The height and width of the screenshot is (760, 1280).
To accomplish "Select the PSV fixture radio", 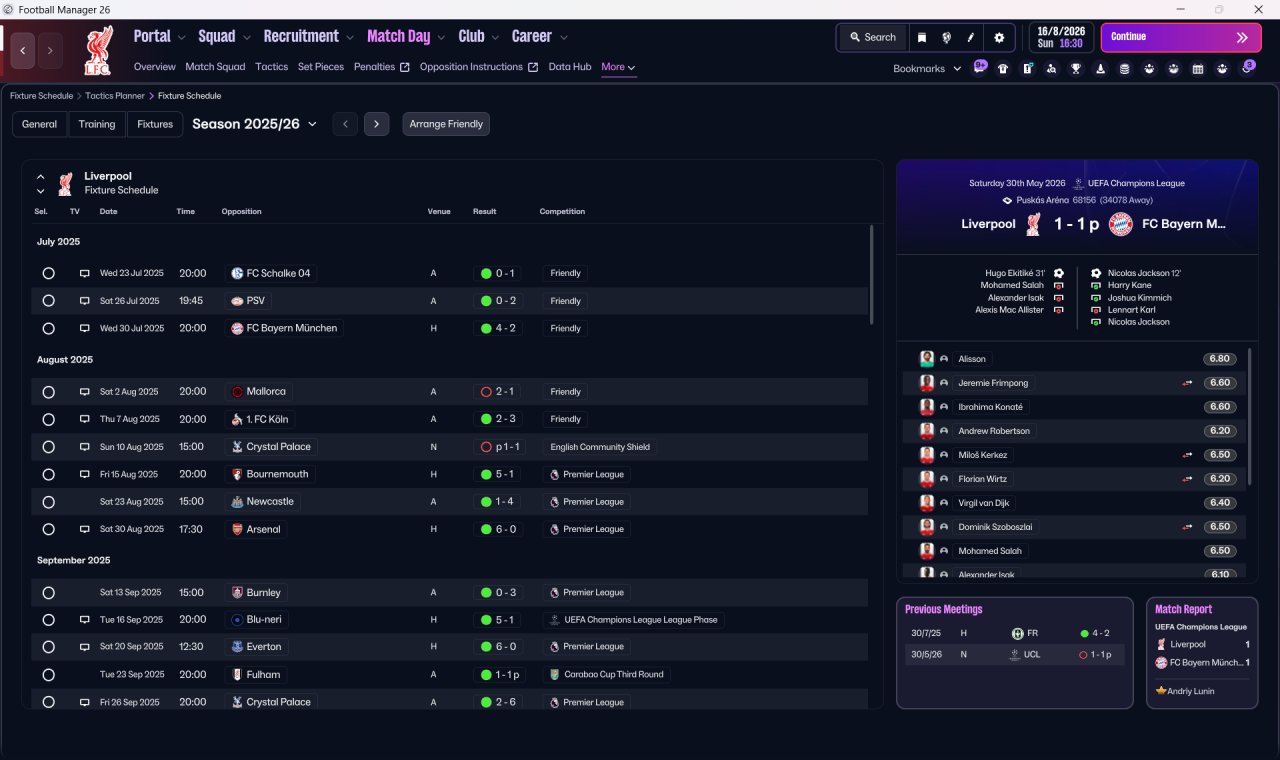I will [x=48, y=301].
